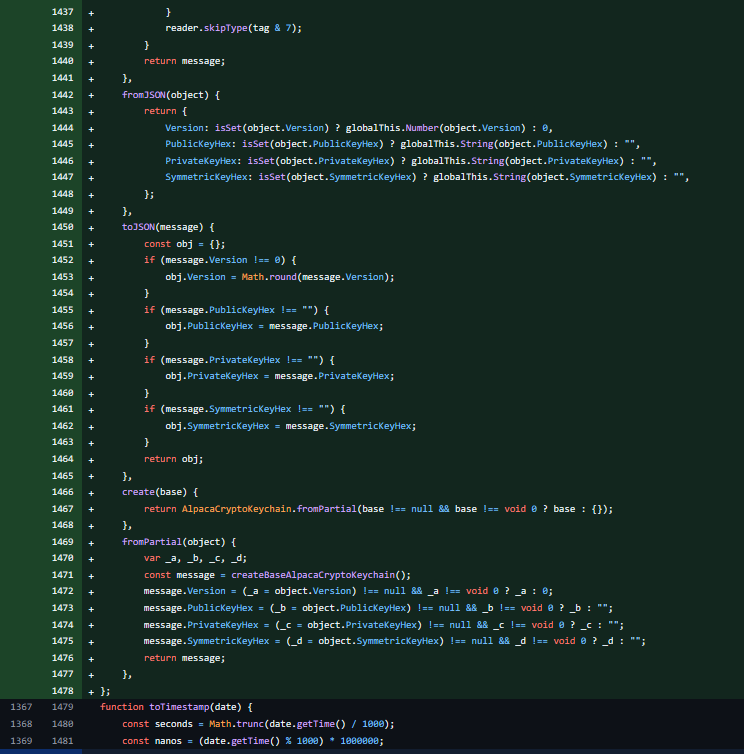Image resolution: width=744 pixels, height=754 pixels.
Task: Click 'return message;' on line 1476
Action: click(x=184, y=658)
